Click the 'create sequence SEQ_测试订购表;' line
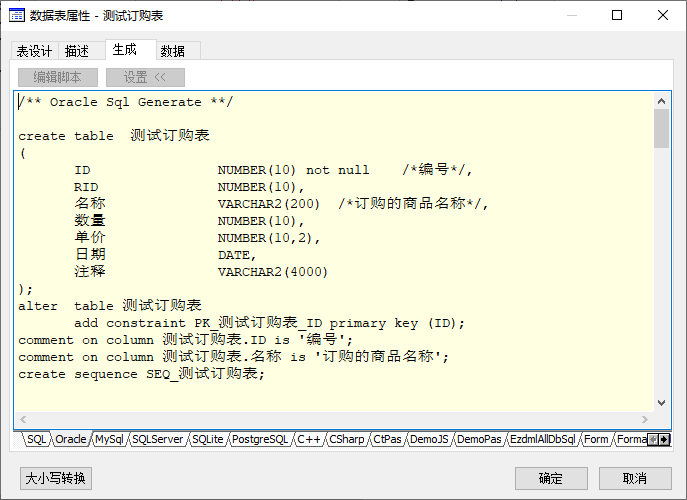This screenshot has width=687, height=500. (x=142, y=374)
